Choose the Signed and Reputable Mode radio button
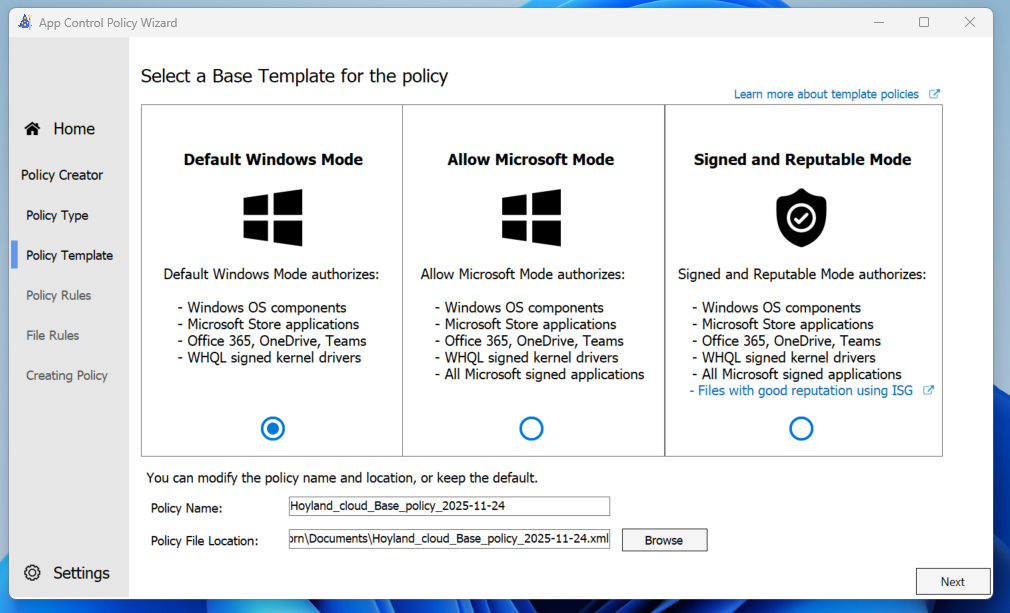 click(x=801, y=429)
